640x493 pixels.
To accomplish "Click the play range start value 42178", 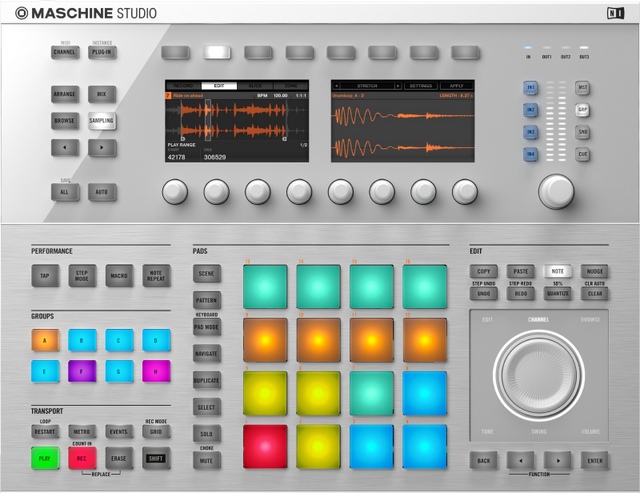I will point(176,157).
